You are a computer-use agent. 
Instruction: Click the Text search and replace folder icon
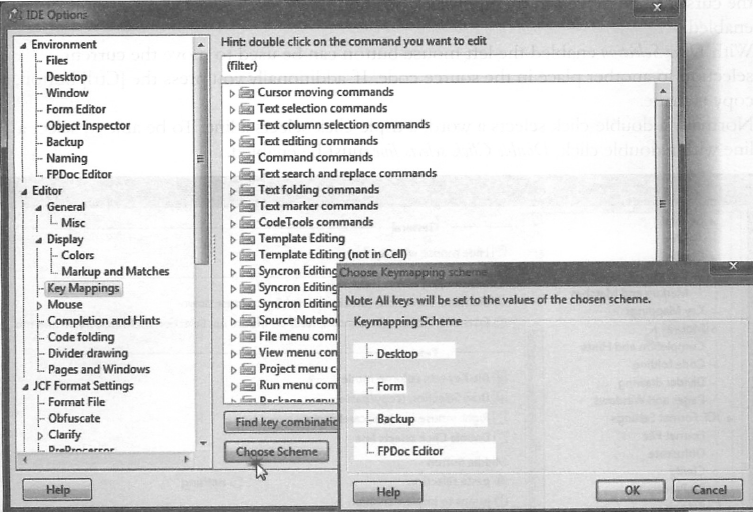[x=247, y=174]
